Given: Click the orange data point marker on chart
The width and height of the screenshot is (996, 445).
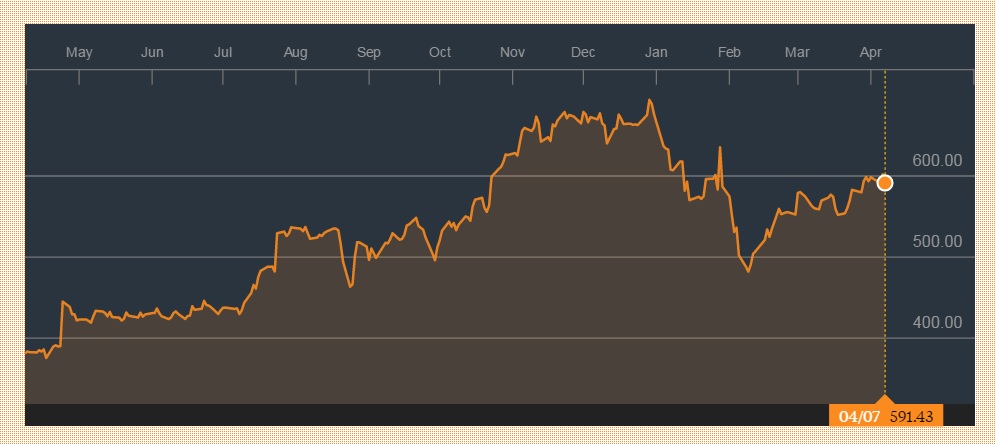Looking at the screenshot, I should [884, 183].
